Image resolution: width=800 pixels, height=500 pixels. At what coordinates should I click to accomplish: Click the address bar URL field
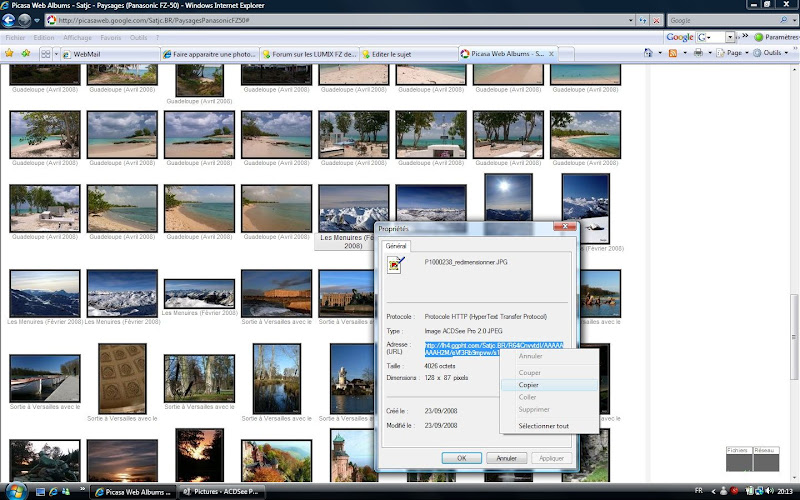[x=337, y=20]
